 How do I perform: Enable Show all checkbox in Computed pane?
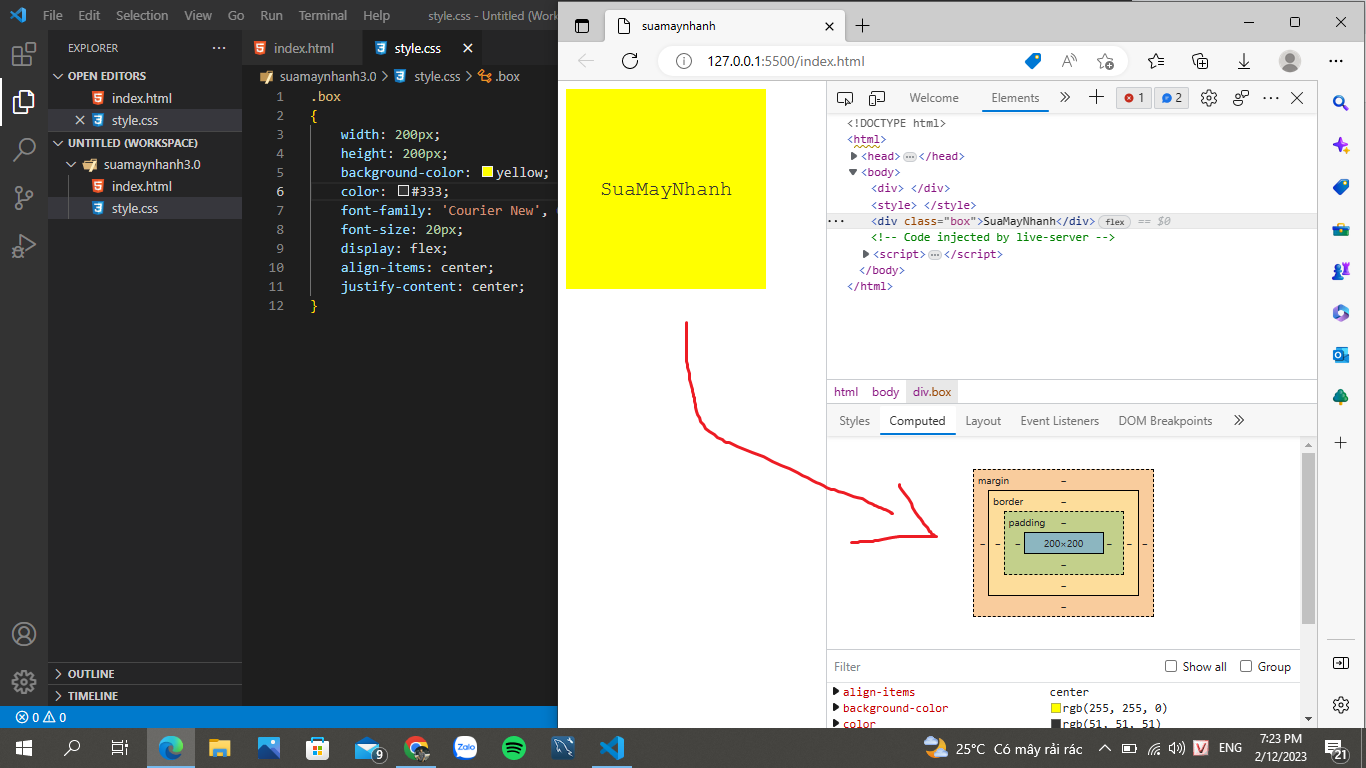click(1171, 666)
